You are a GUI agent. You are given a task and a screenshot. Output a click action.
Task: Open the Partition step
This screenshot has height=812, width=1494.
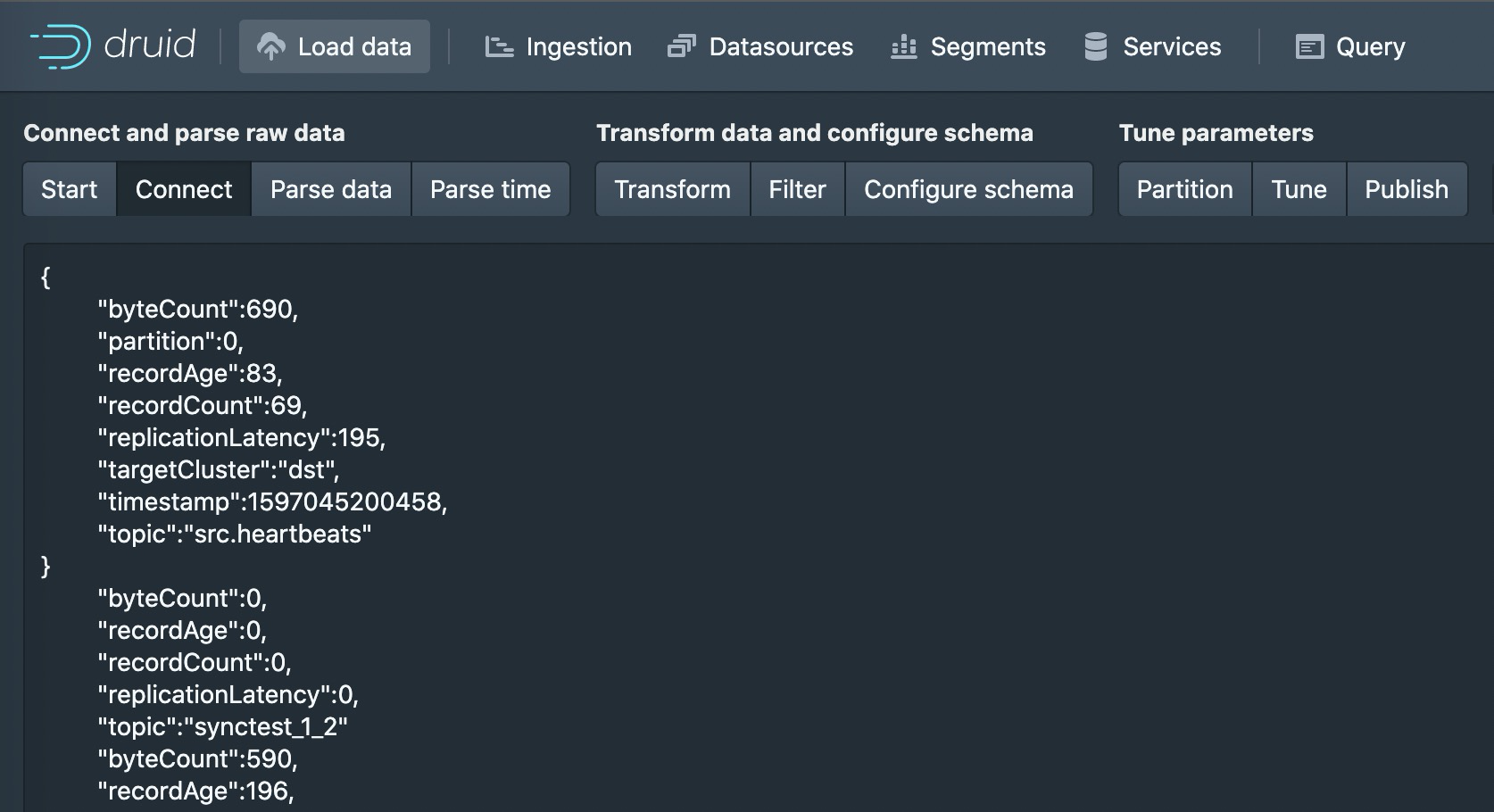tap(1185, 189)
